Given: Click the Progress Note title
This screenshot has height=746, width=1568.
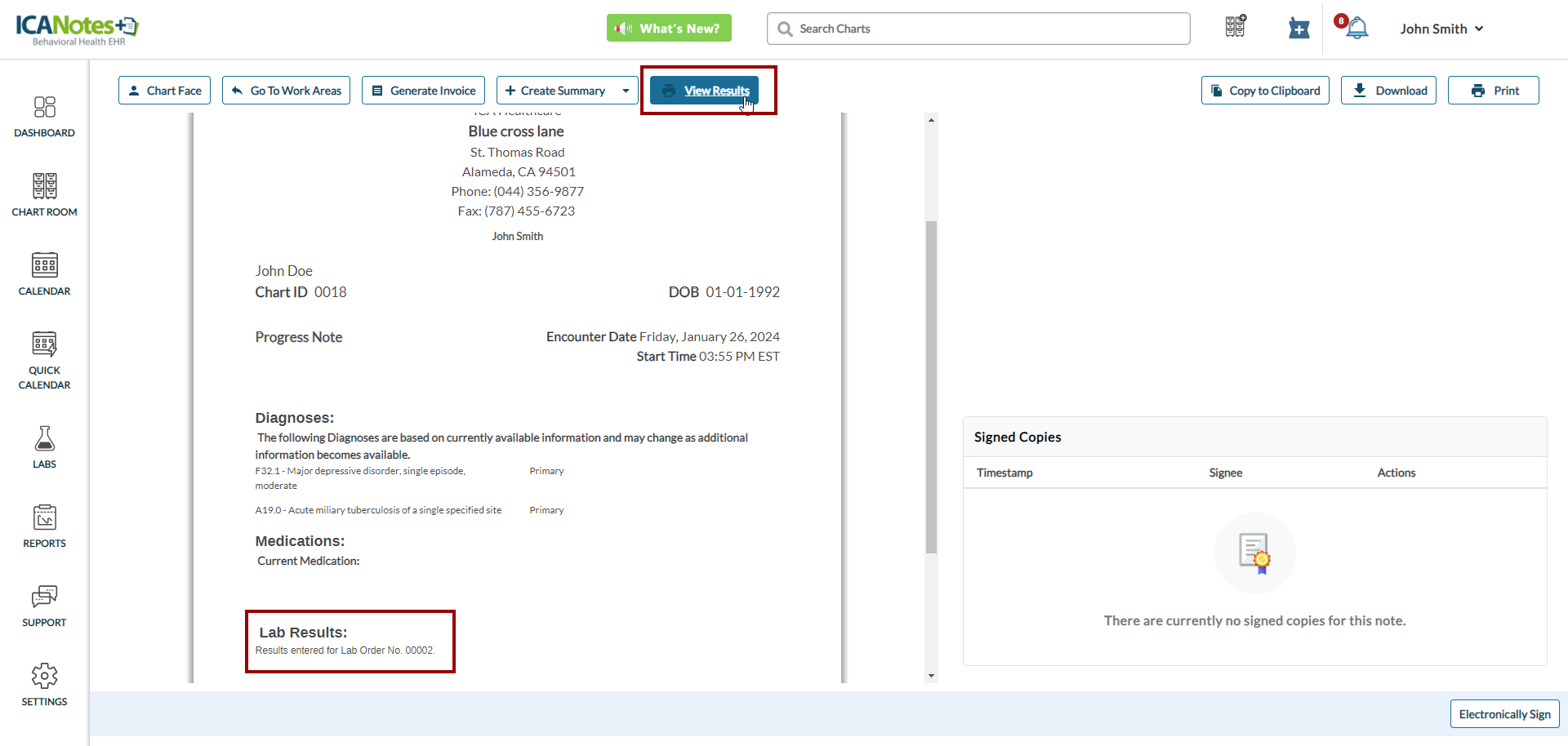Looking at the screenshot, I should [x=299, y=337].
